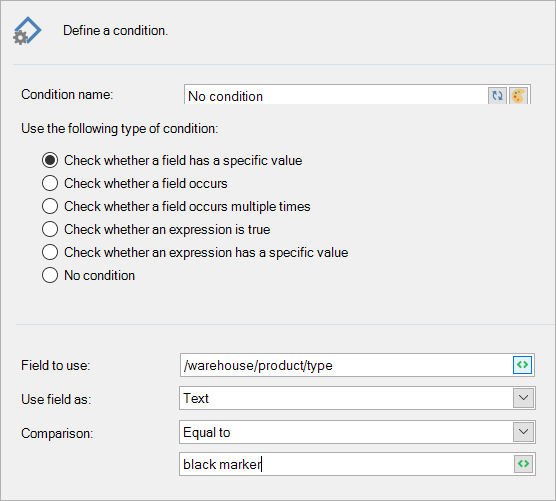556x501 pixels.
Task: Click the condition diamond gear icon
Action: 27,31
